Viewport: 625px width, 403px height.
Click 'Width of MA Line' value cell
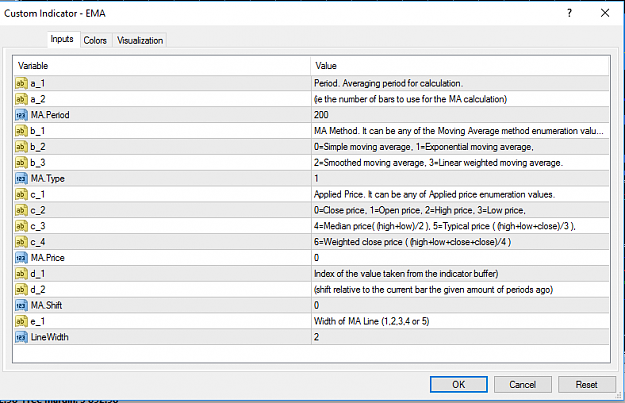tap(460, 321)
